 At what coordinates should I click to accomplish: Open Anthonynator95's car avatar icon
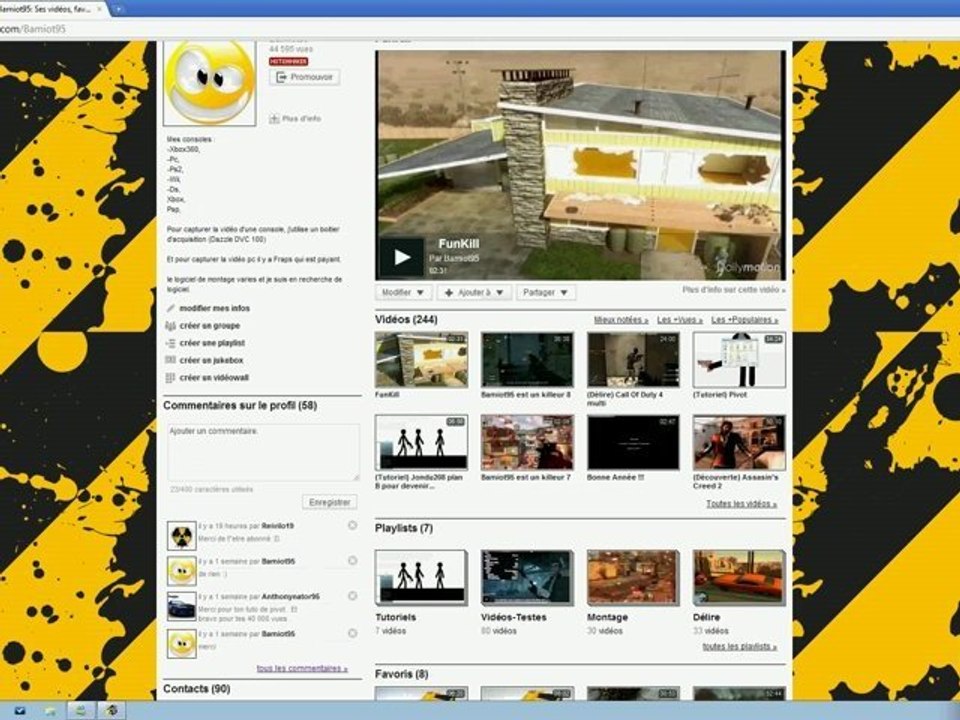coord(182,606)
